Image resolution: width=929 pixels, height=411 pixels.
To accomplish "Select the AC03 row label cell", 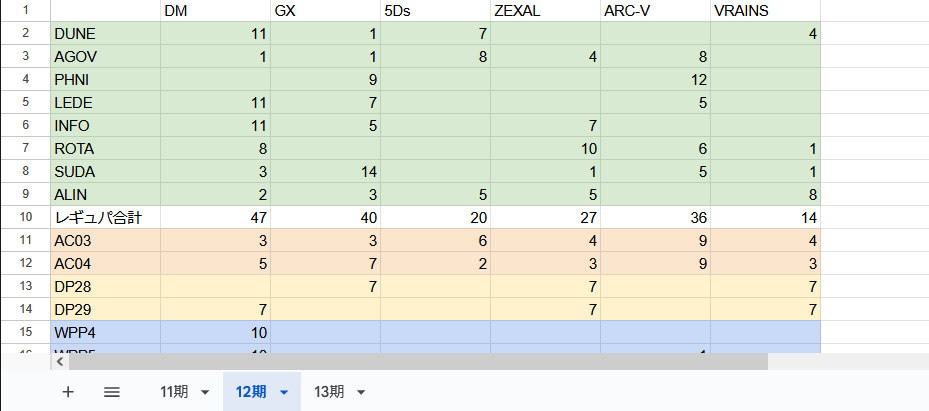I will [x=105, y=240].
